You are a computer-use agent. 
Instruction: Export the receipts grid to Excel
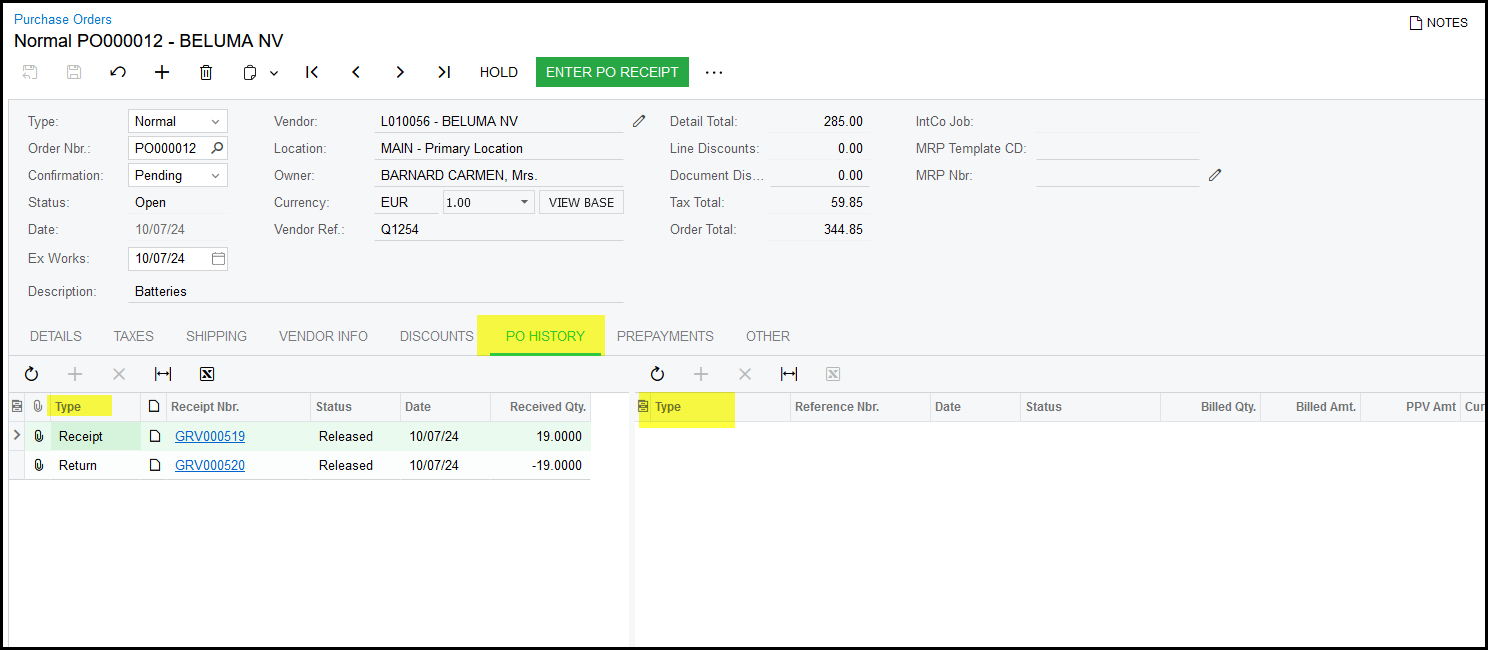pos(207,374)
